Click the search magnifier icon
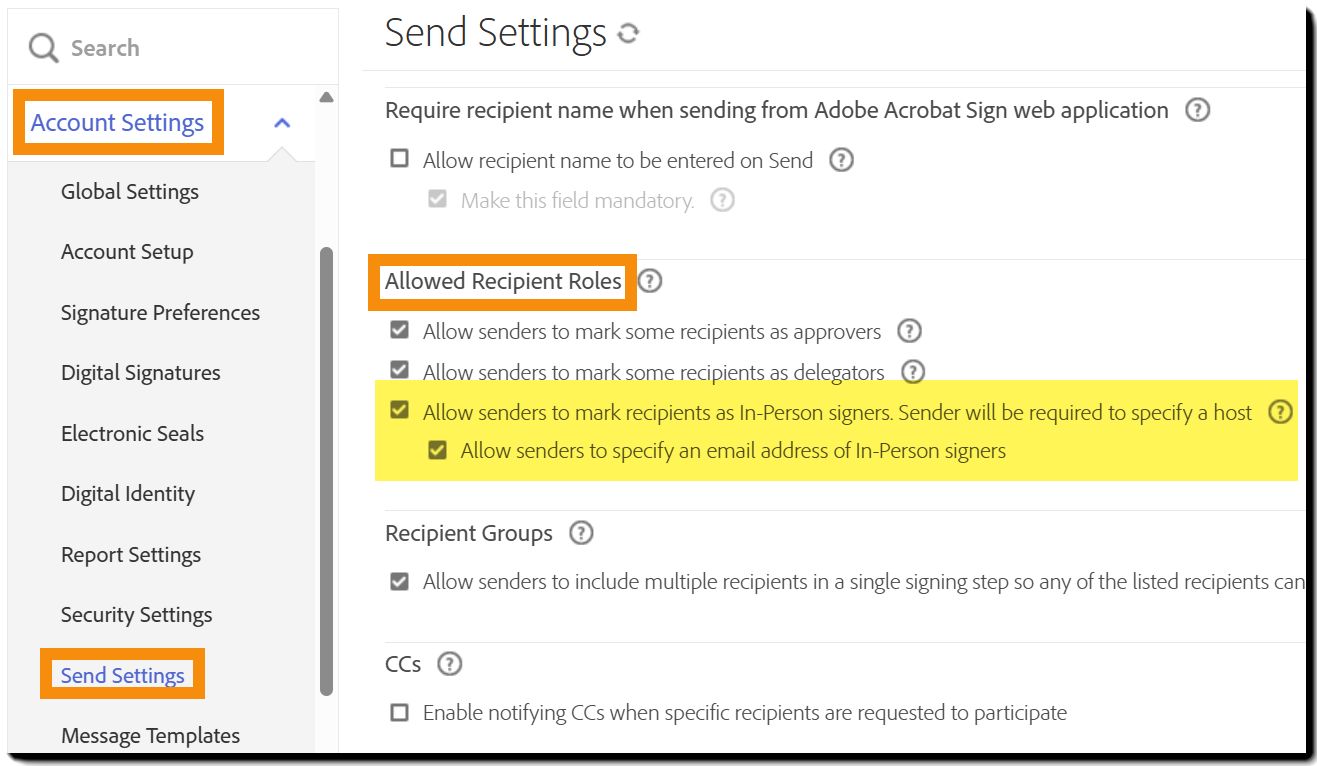Image resolution: width=1317 pixels, height=766 pixels. coord(43,48)
